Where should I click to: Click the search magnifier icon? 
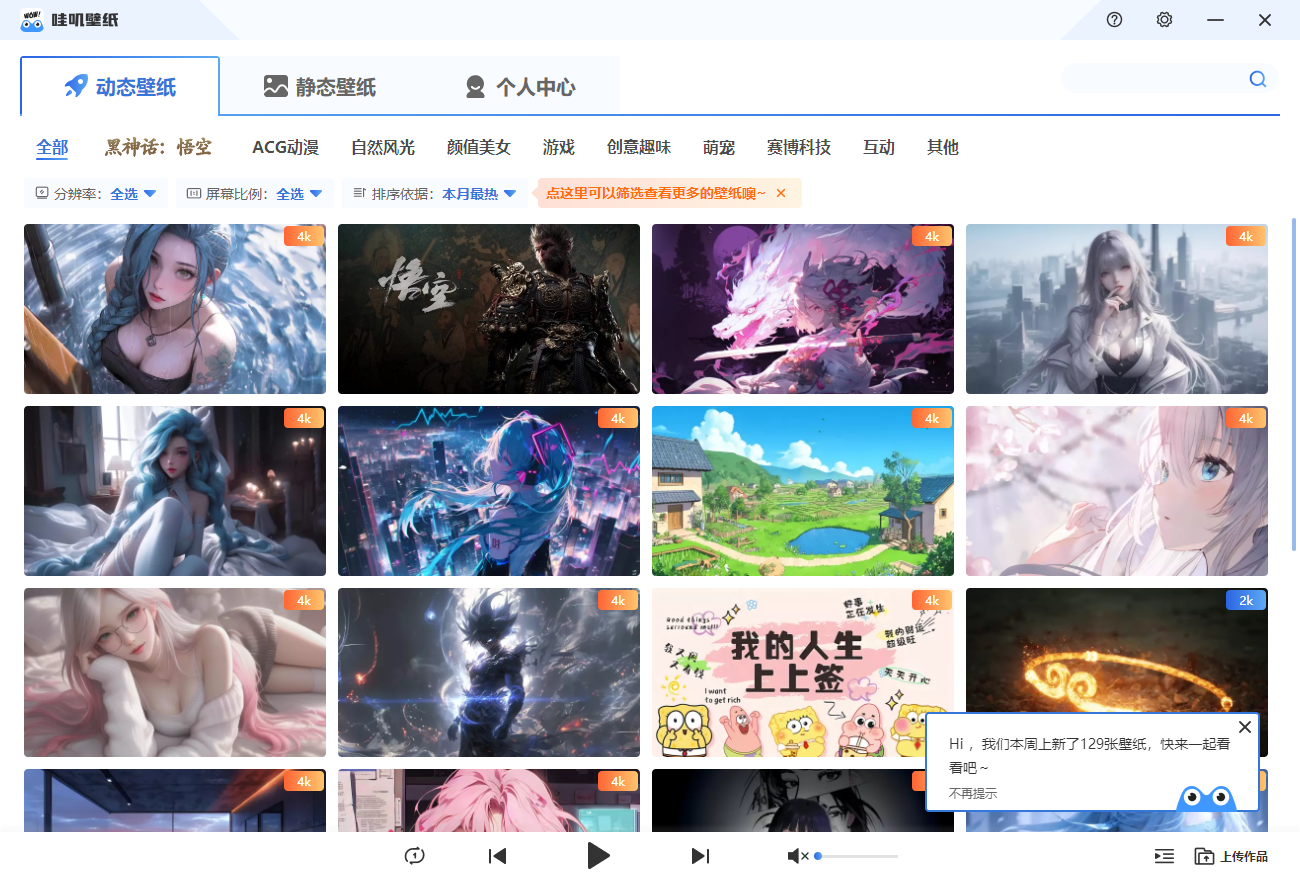click(1257, 79)
